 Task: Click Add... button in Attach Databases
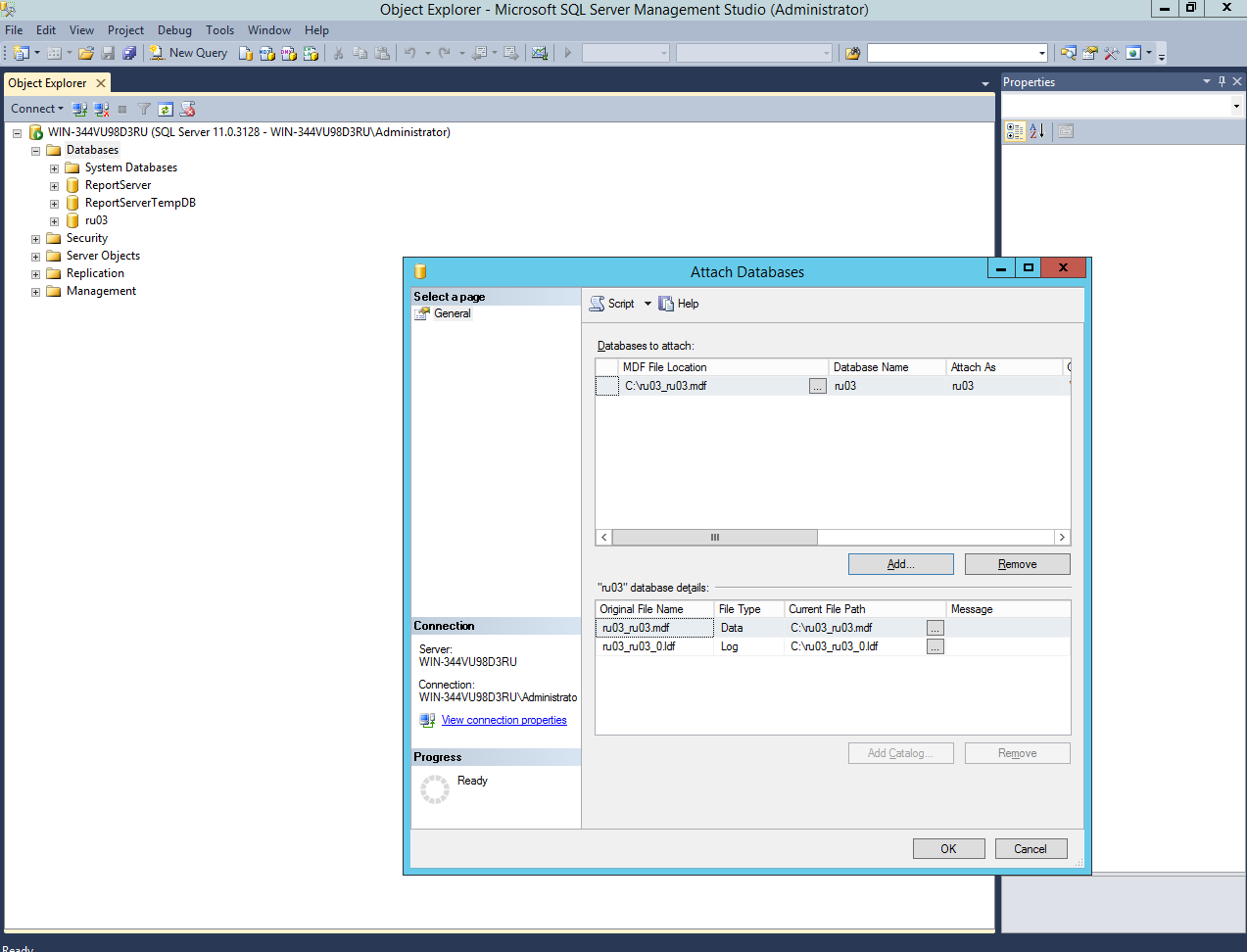tap(901, 564)
